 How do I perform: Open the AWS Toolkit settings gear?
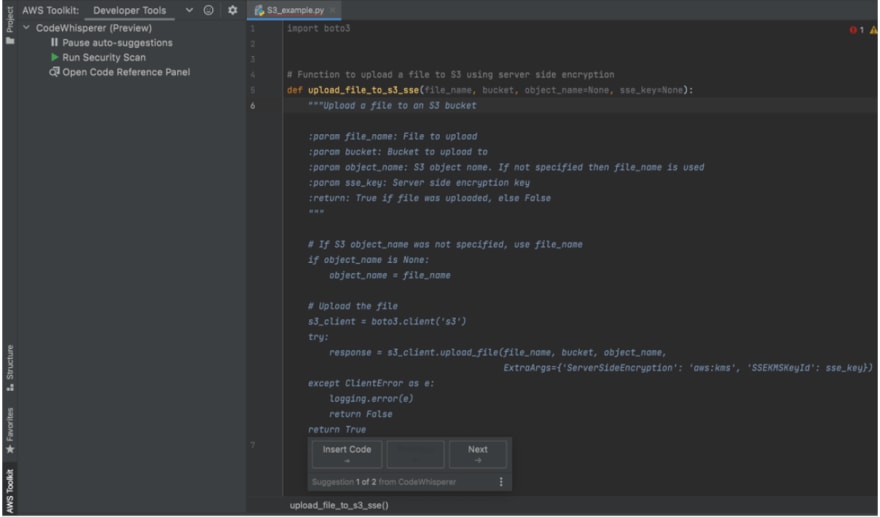232,10
